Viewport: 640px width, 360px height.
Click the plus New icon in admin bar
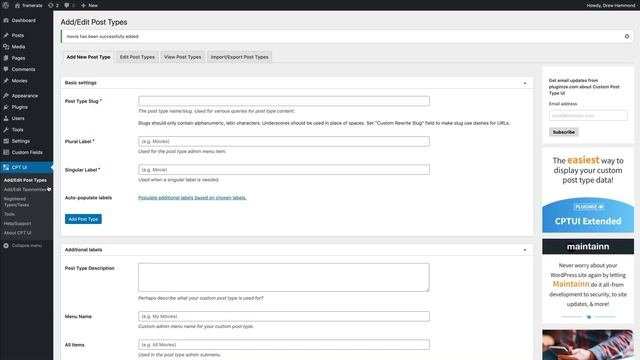tap(83, 5)
